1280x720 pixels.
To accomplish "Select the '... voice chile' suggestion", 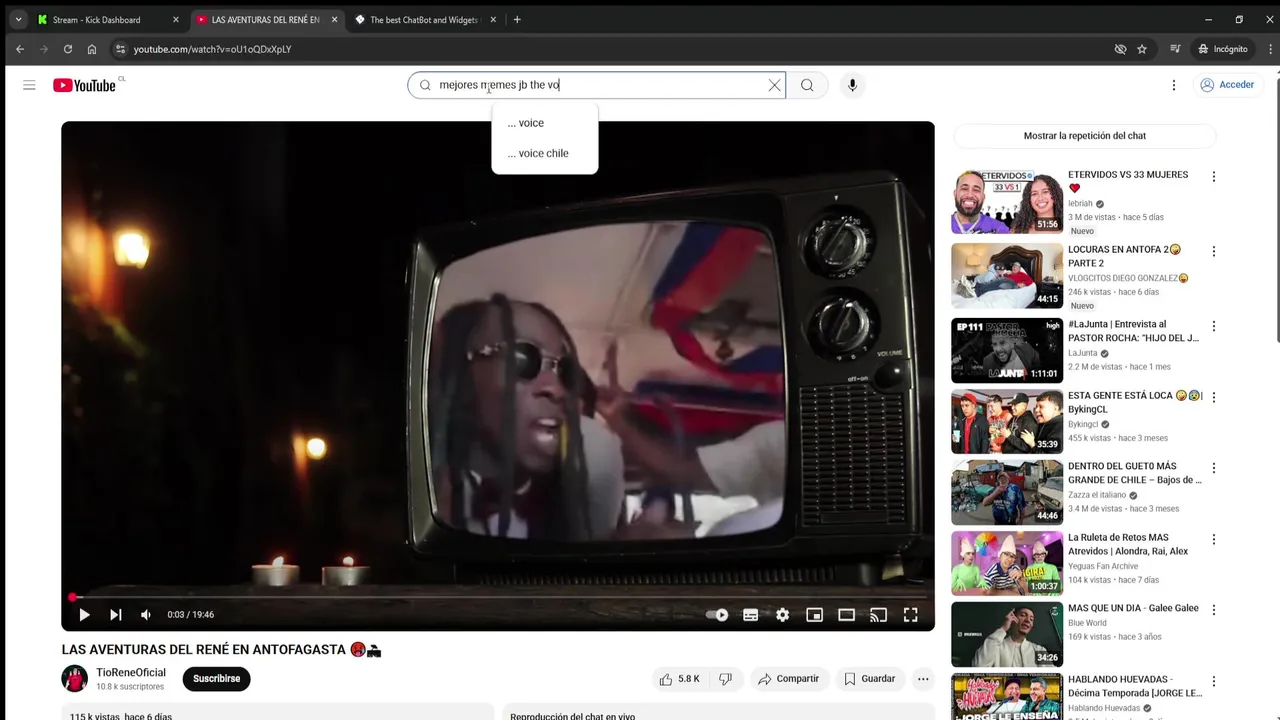I will pos(545,153).
